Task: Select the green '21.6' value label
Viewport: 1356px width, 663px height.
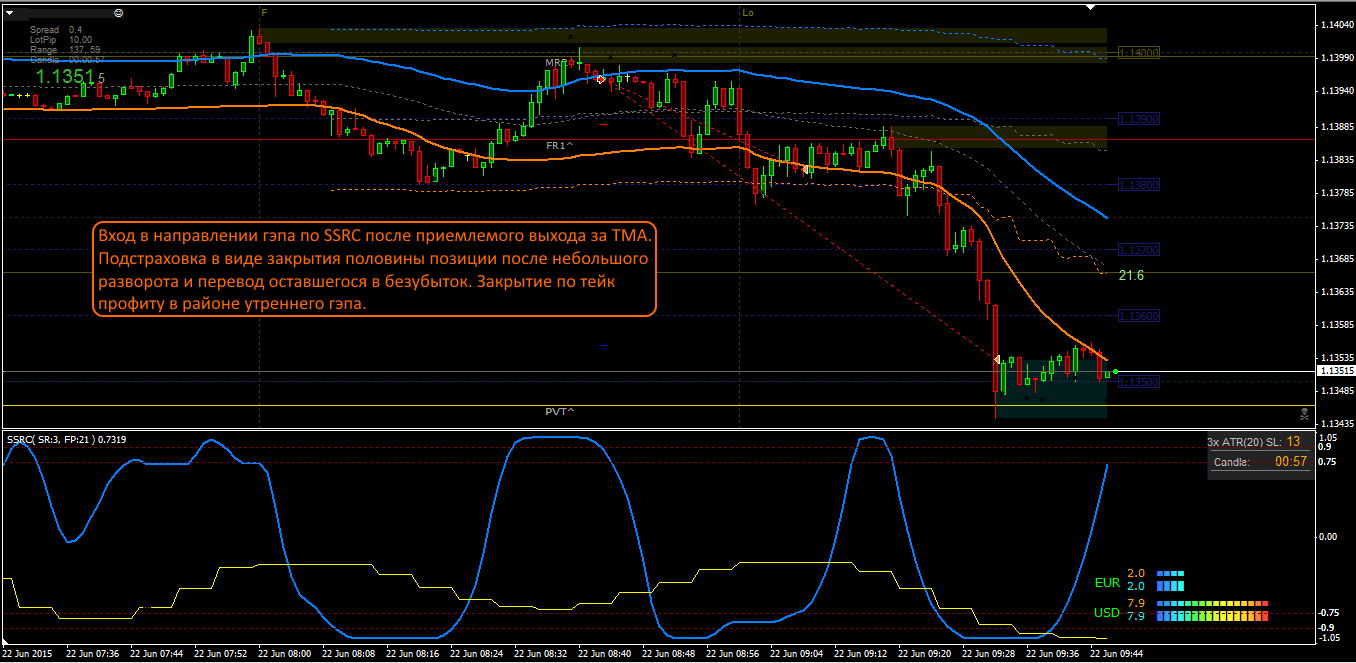Action: click(x=1131, y=275)
